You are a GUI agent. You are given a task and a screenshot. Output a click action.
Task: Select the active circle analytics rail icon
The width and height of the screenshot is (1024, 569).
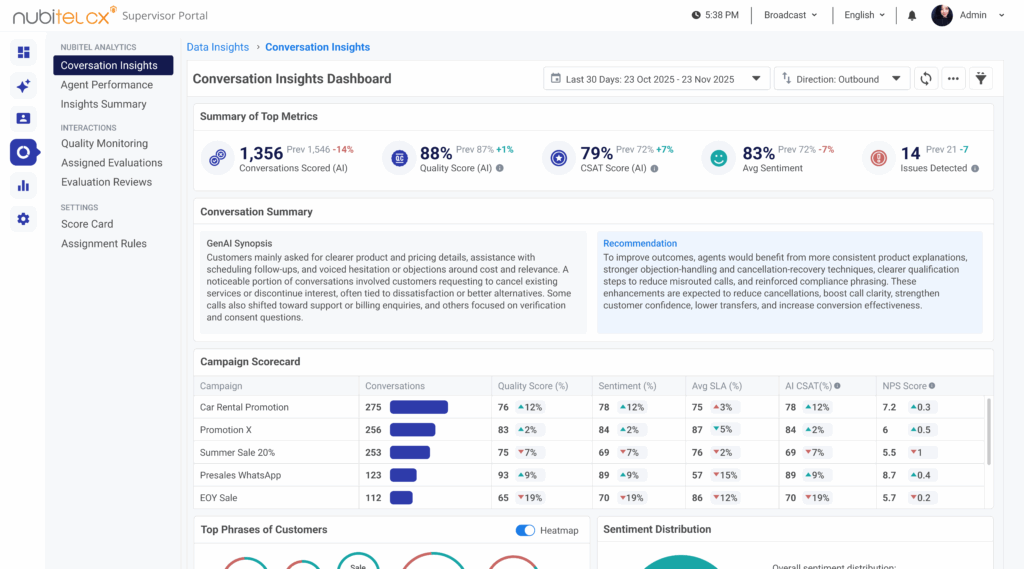click(24, 152)
